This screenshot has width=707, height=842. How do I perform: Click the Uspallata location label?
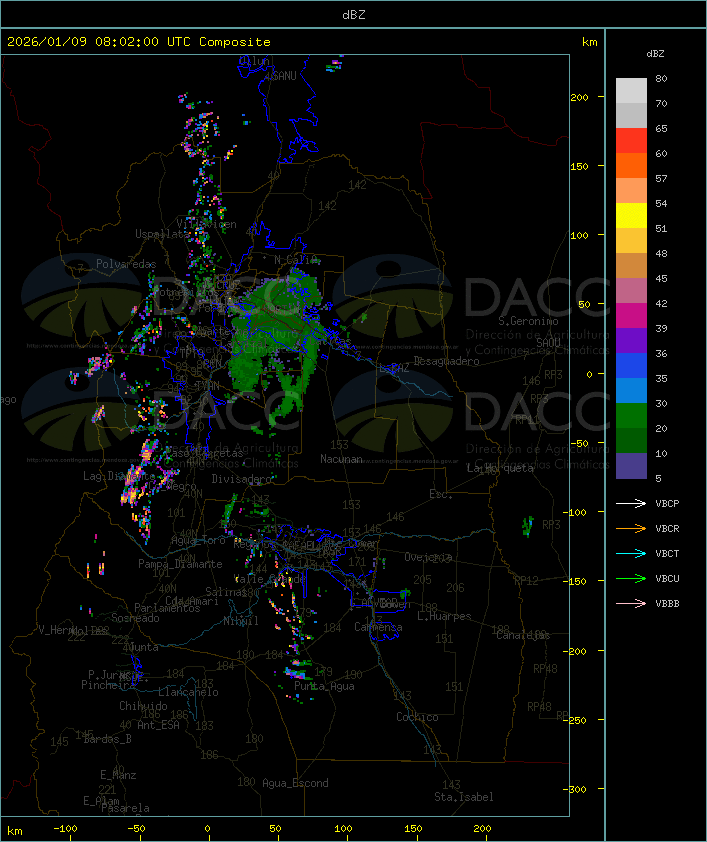(x=162, y=234)
